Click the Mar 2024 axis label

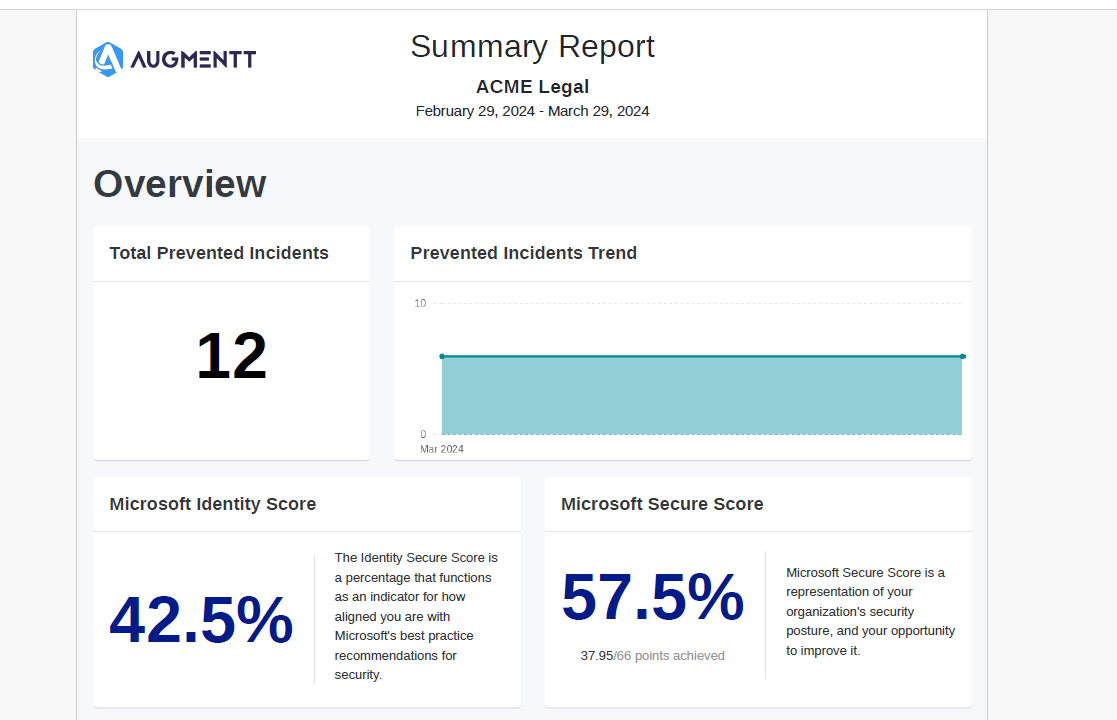coord(442,449)
